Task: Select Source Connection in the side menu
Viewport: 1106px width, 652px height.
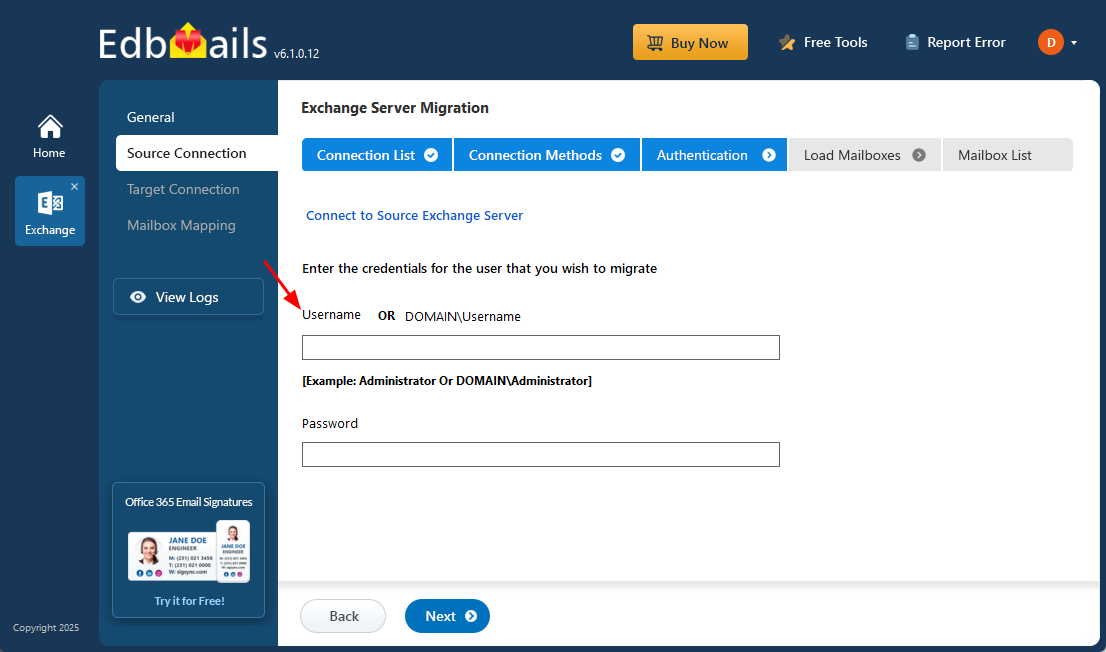Action: [197, 153]
